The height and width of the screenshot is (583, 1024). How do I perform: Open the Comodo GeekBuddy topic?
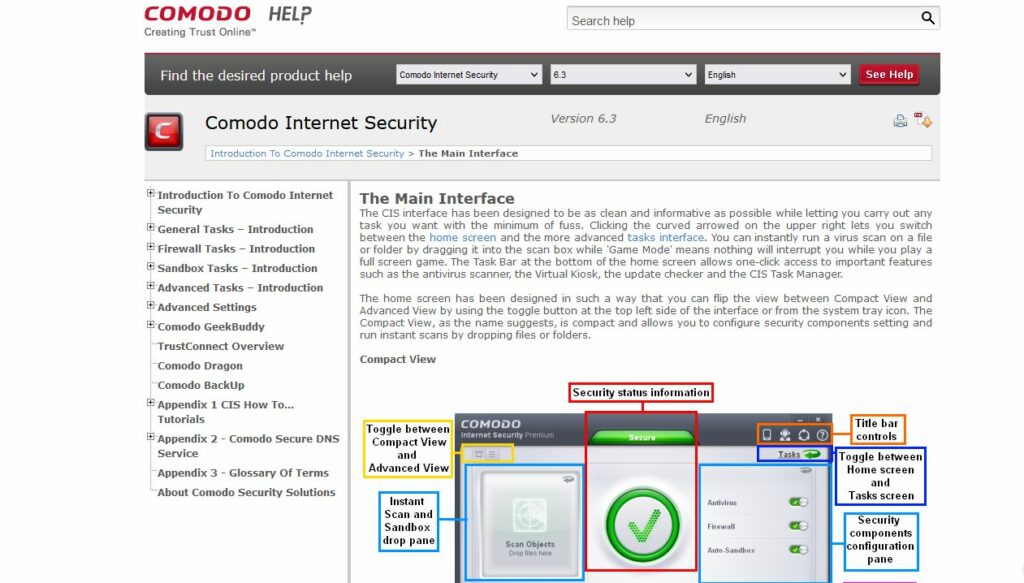tap(210, 327)
